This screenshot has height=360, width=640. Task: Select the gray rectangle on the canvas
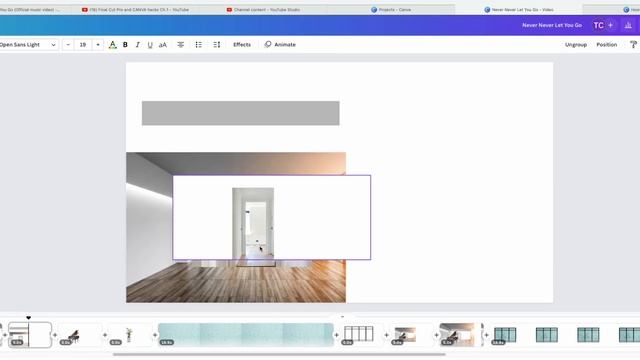coord(240,113)
